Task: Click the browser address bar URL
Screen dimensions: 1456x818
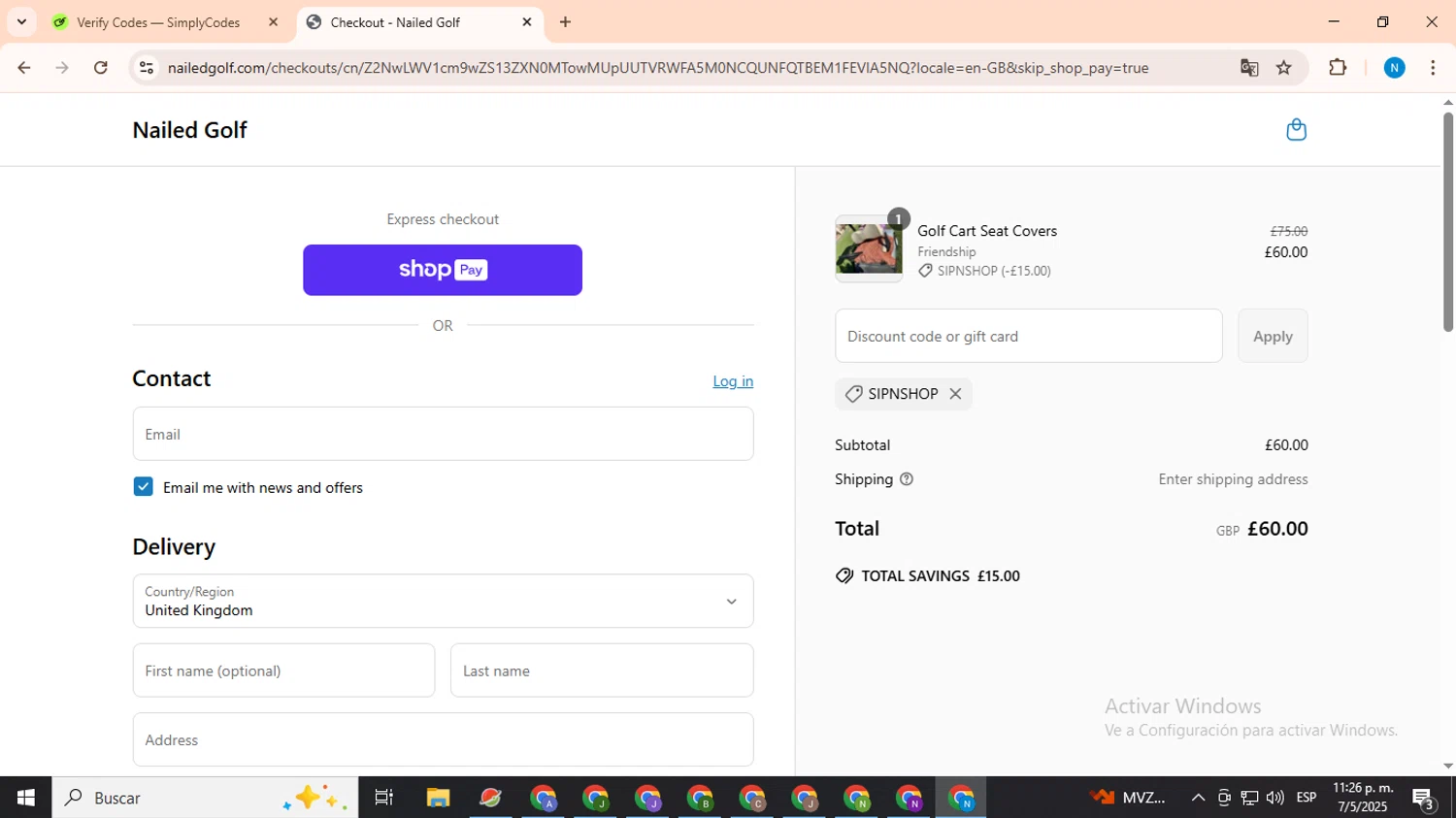Action: pos(658,68)
